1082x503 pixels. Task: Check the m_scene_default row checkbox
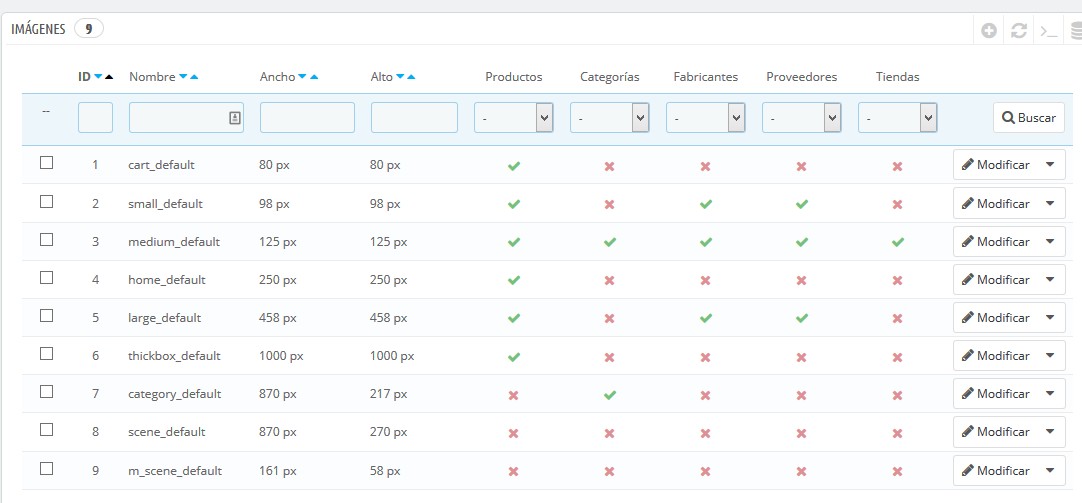(46, 468)
